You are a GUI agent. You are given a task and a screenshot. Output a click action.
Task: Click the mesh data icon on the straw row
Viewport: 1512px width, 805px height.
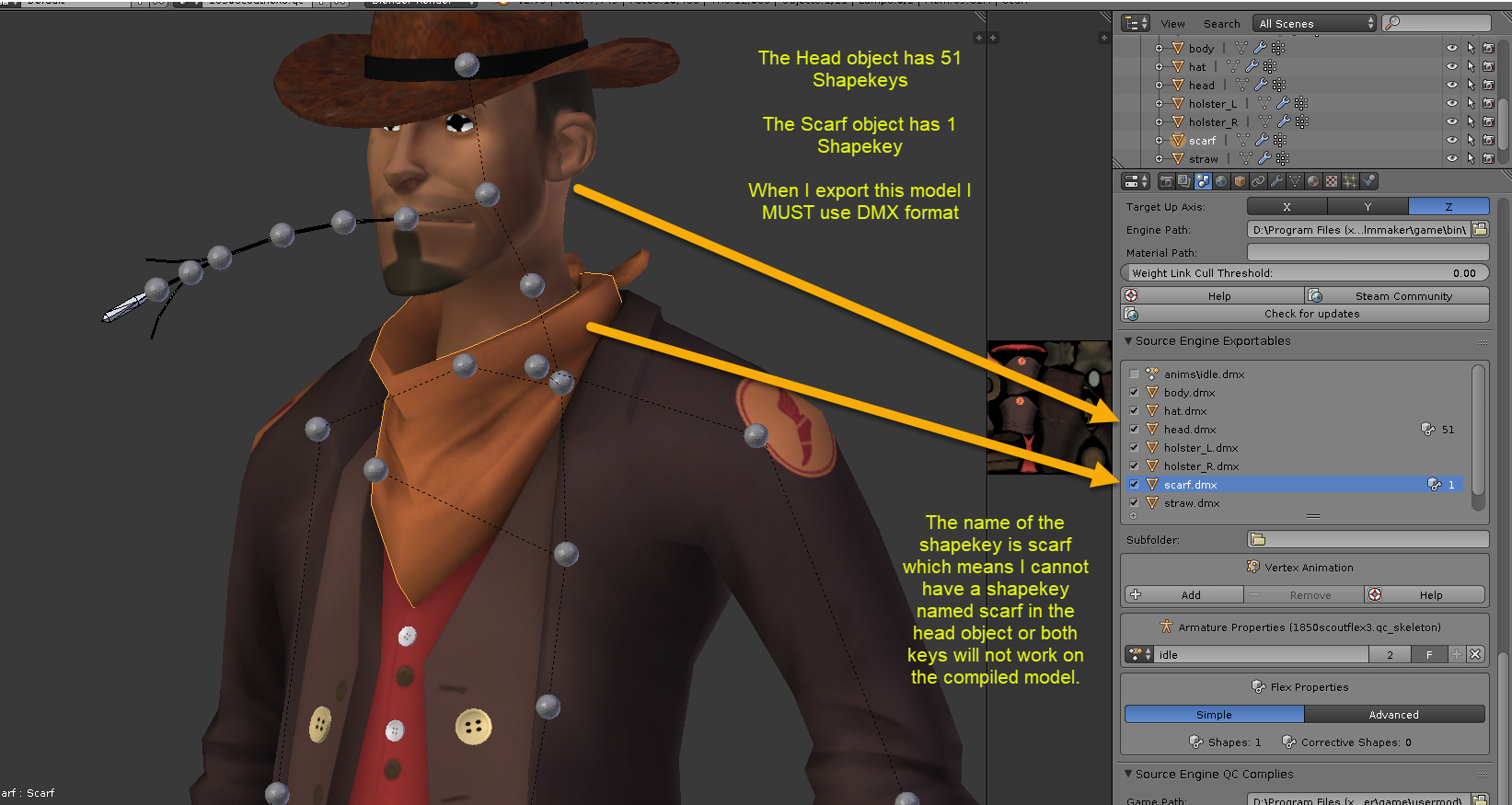pos(1245,159)
